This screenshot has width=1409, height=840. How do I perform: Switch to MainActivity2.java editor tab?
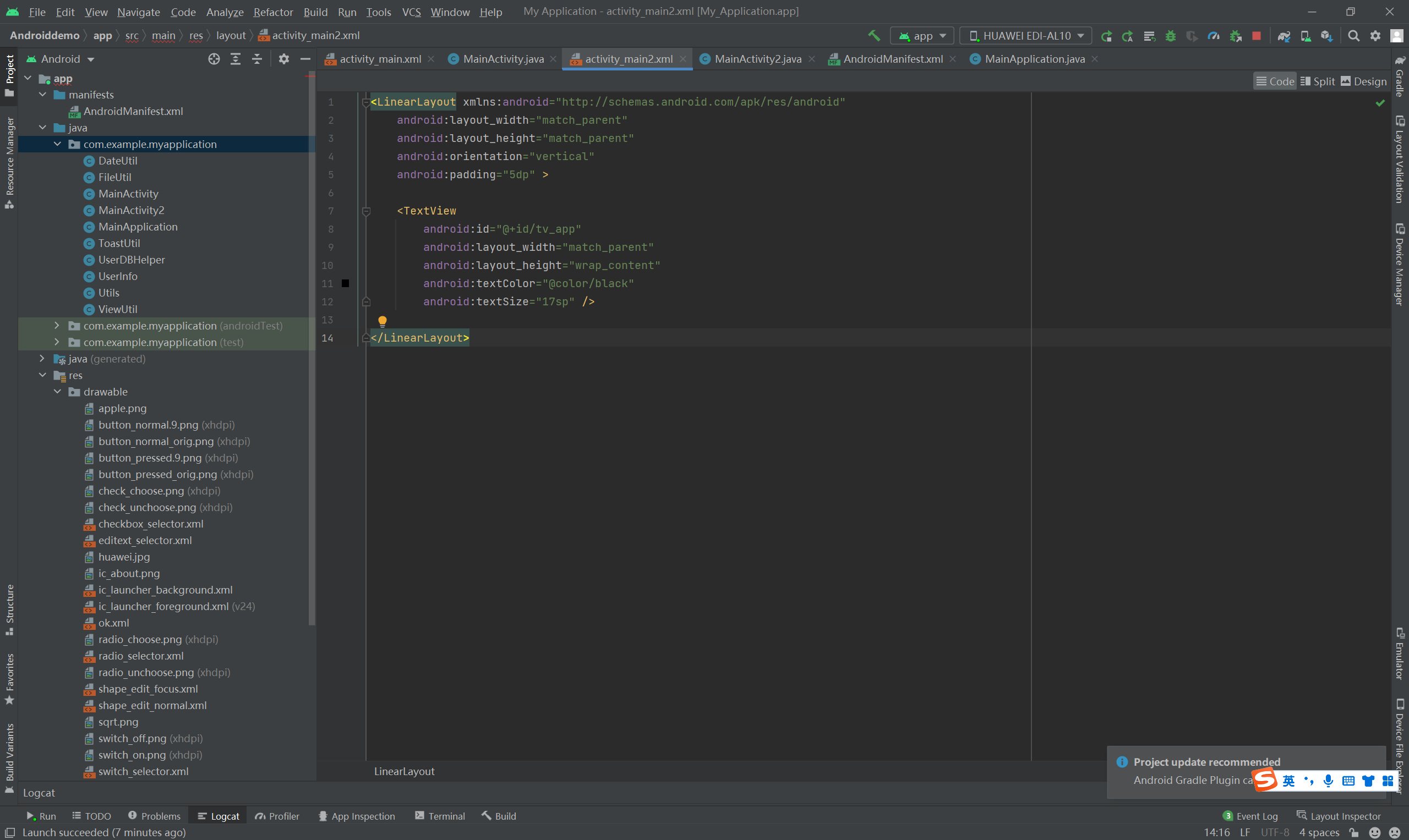click(x=757, y=59)
